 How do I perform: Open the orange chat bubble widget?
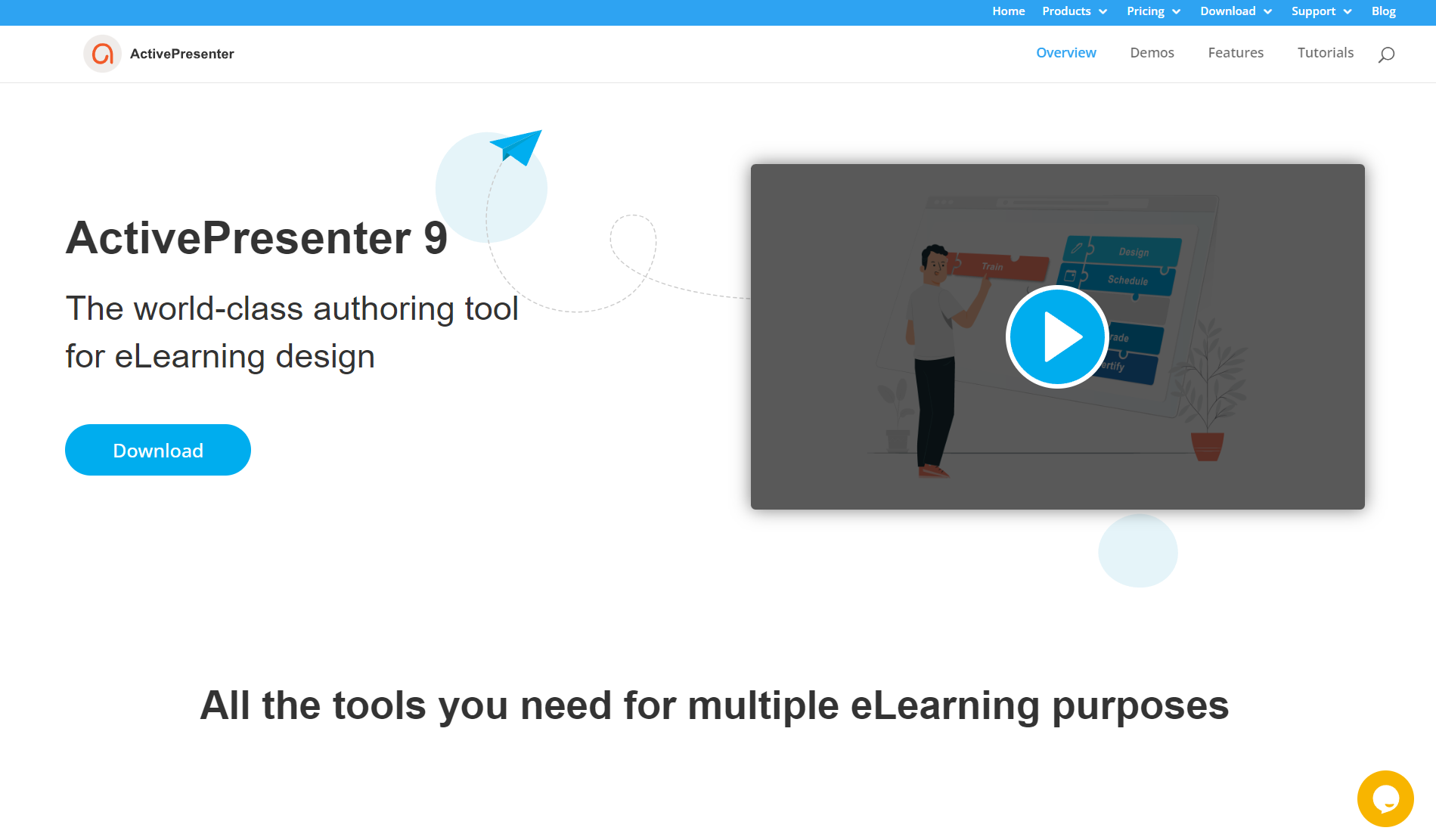[x=1385, y=798]
